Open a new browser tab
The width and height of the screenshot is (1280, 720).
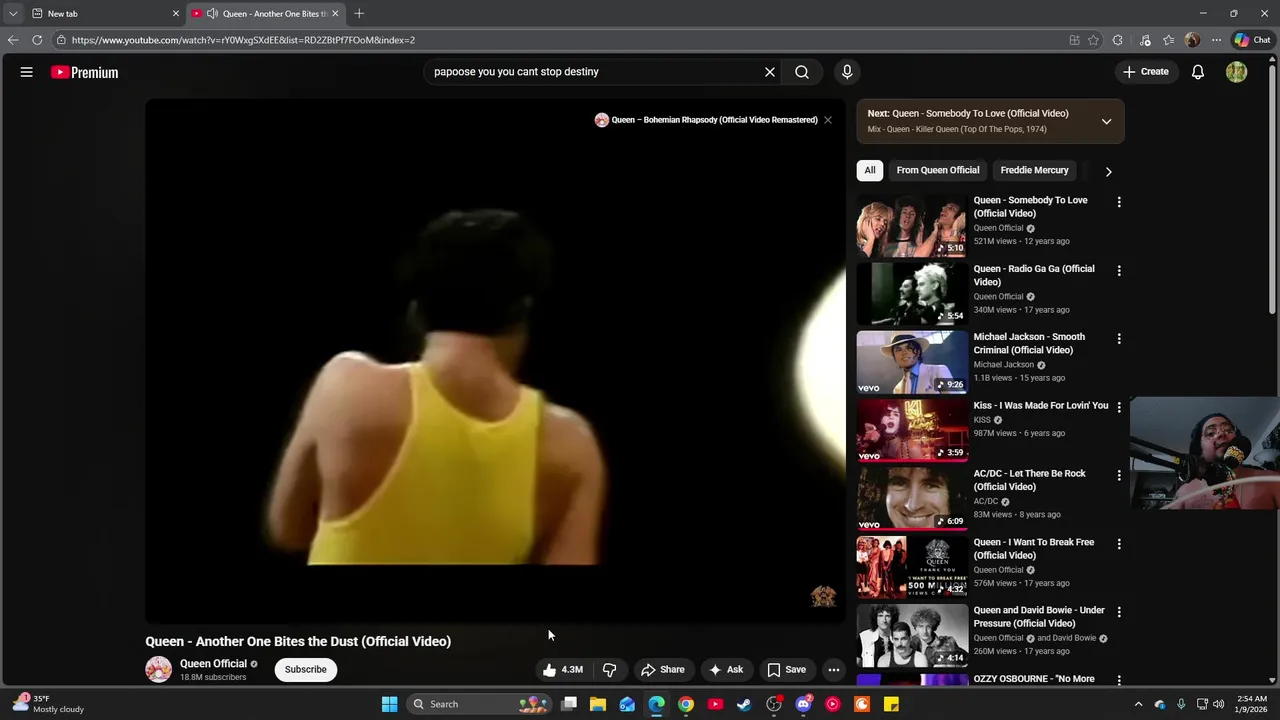point(359,13)
